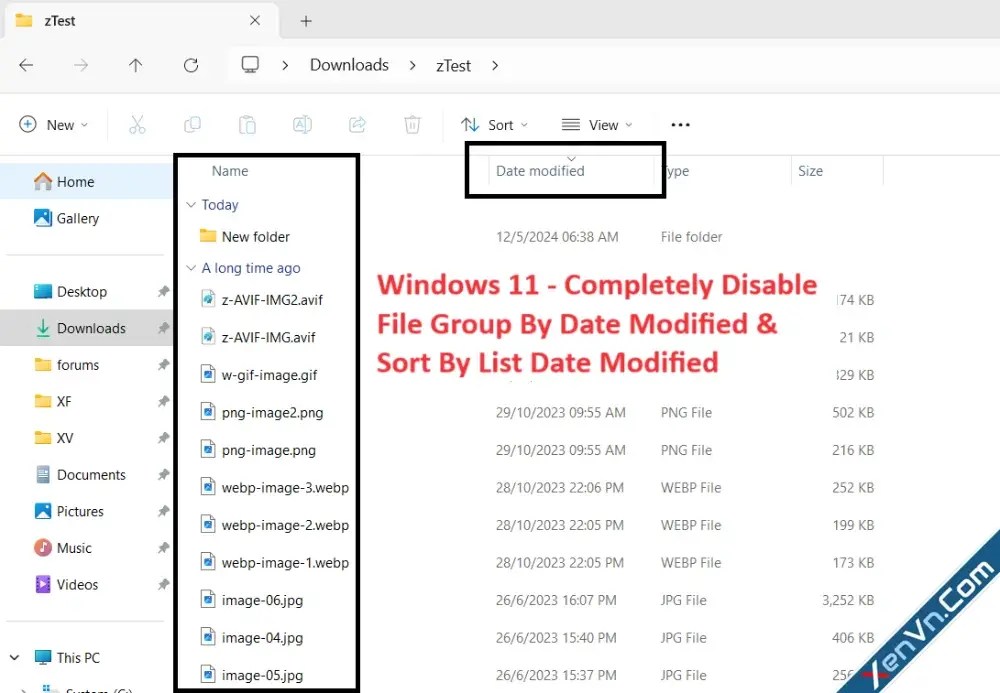Collapse the A long time ago group

(191, 268)
